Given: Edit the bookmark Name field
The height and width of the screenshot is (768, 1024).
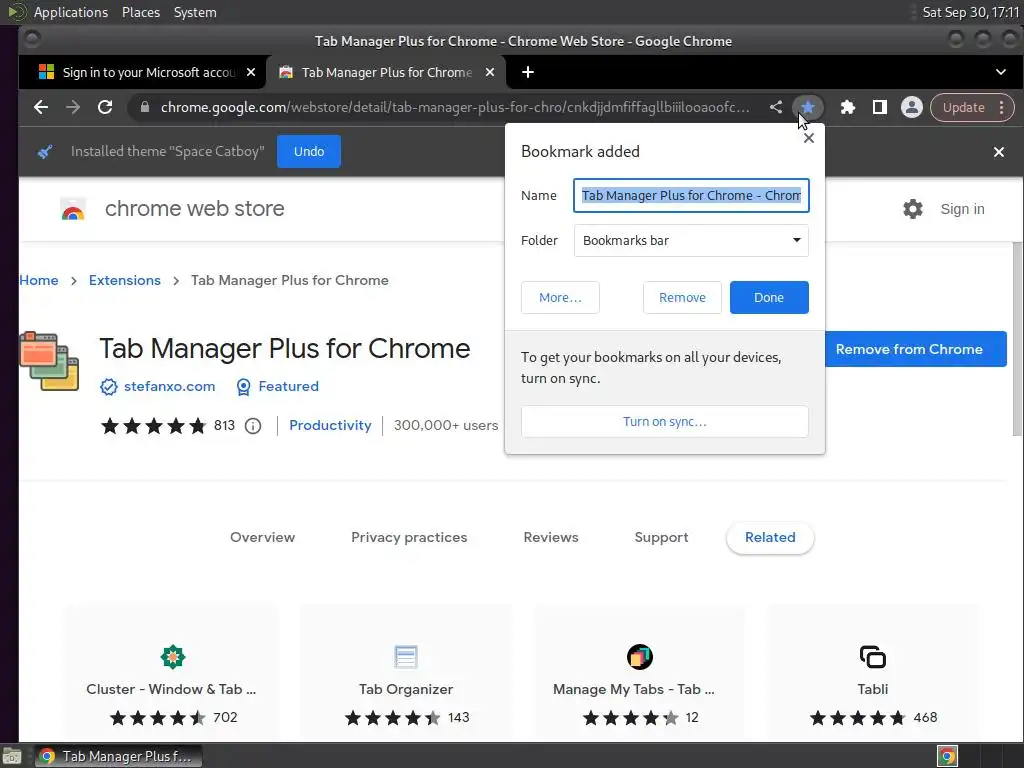Looking at the screenshot, I should click(x=691, y=195).
